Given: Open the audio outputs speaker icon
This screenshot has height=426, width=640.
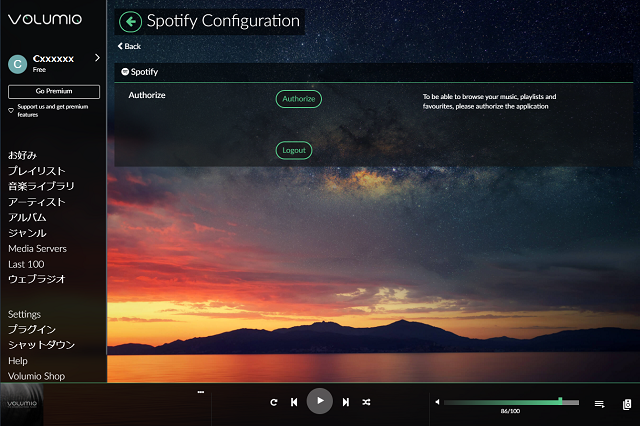Looking at the screenshot, I should (x=627, y=404).
